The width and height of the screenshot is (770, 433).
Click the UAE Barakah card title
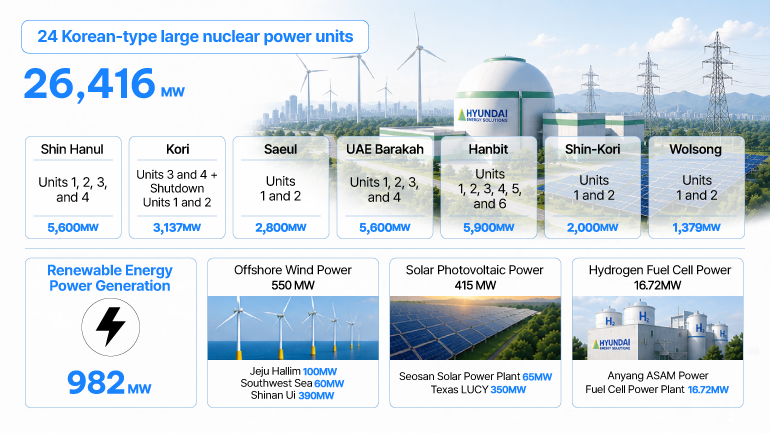(385, 149)
